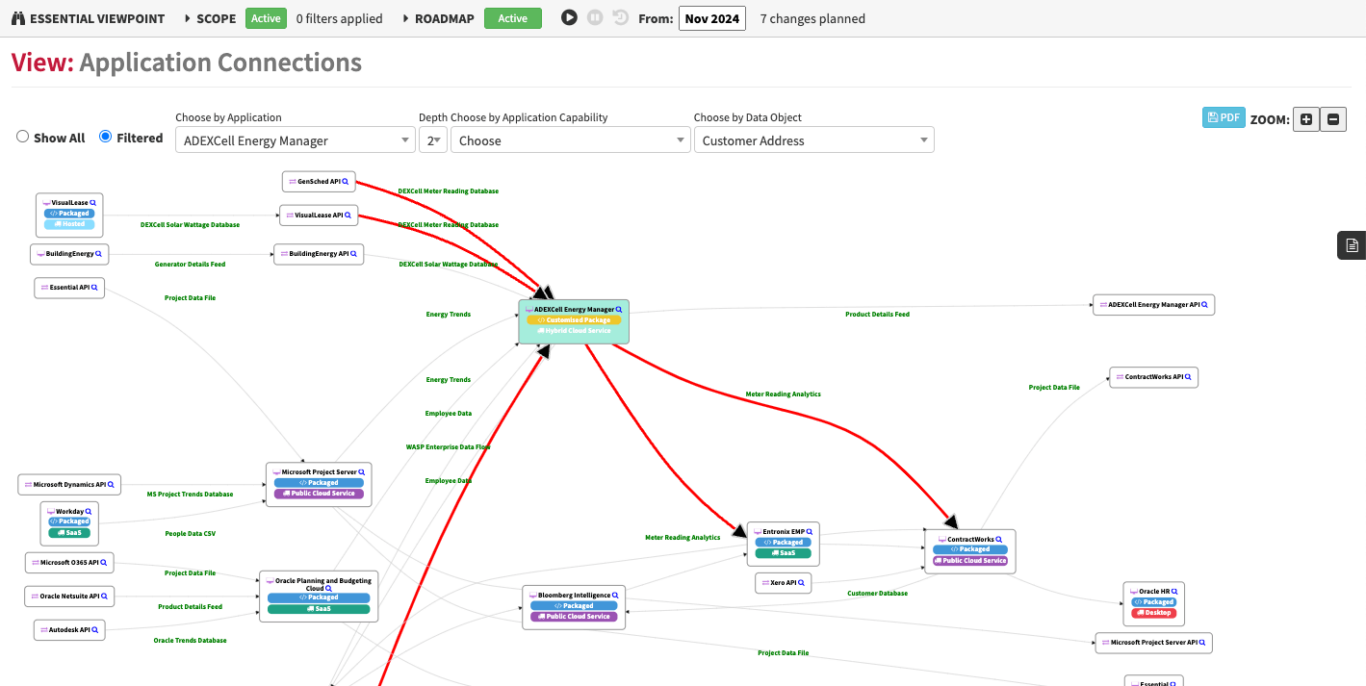This screenshot has height=686, width=1366.
Task: Click magnifier on Microsoft Project Server API
Action: tap(1202, 642)
